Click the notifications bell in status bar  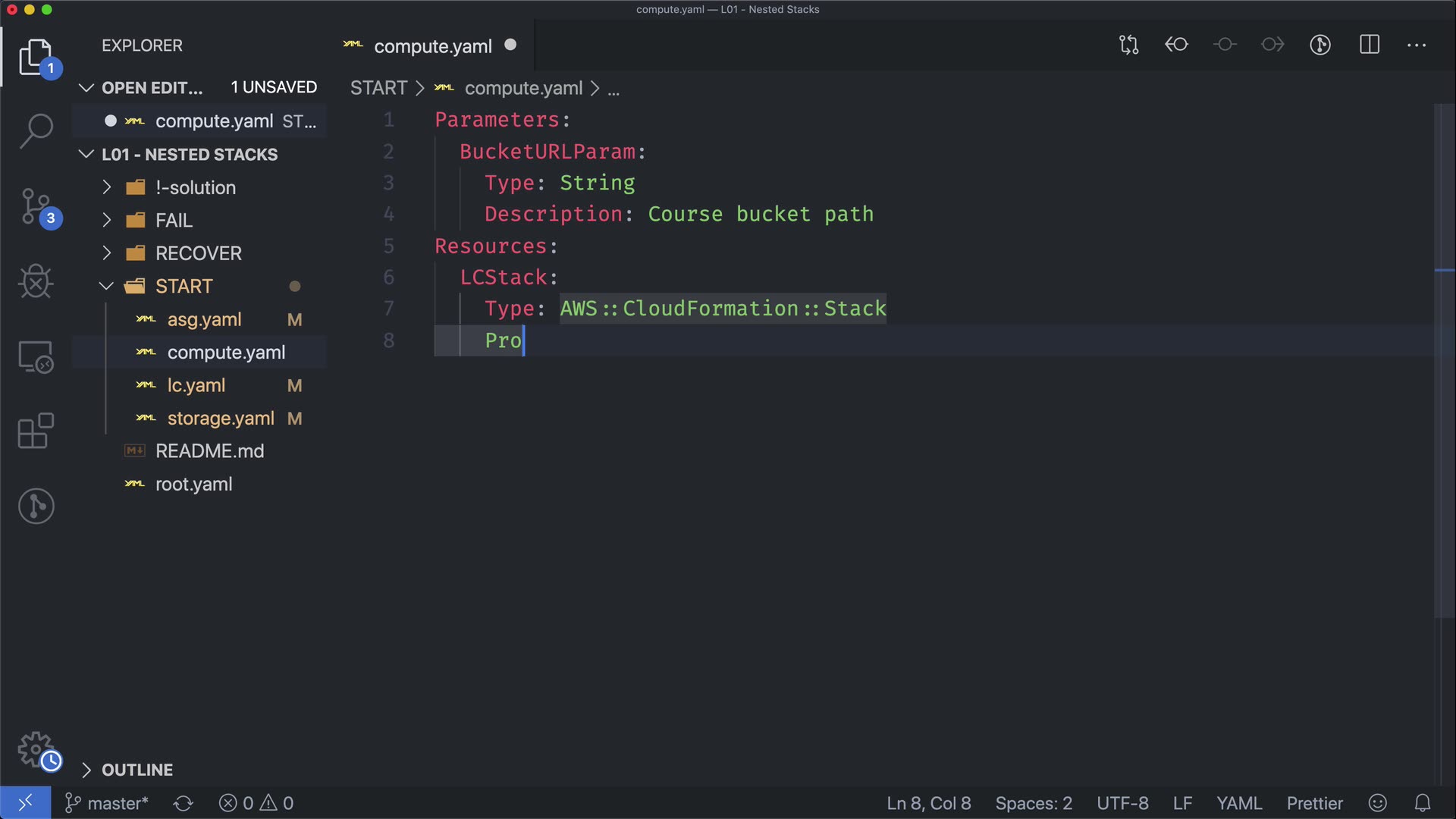click(1423, 803)
